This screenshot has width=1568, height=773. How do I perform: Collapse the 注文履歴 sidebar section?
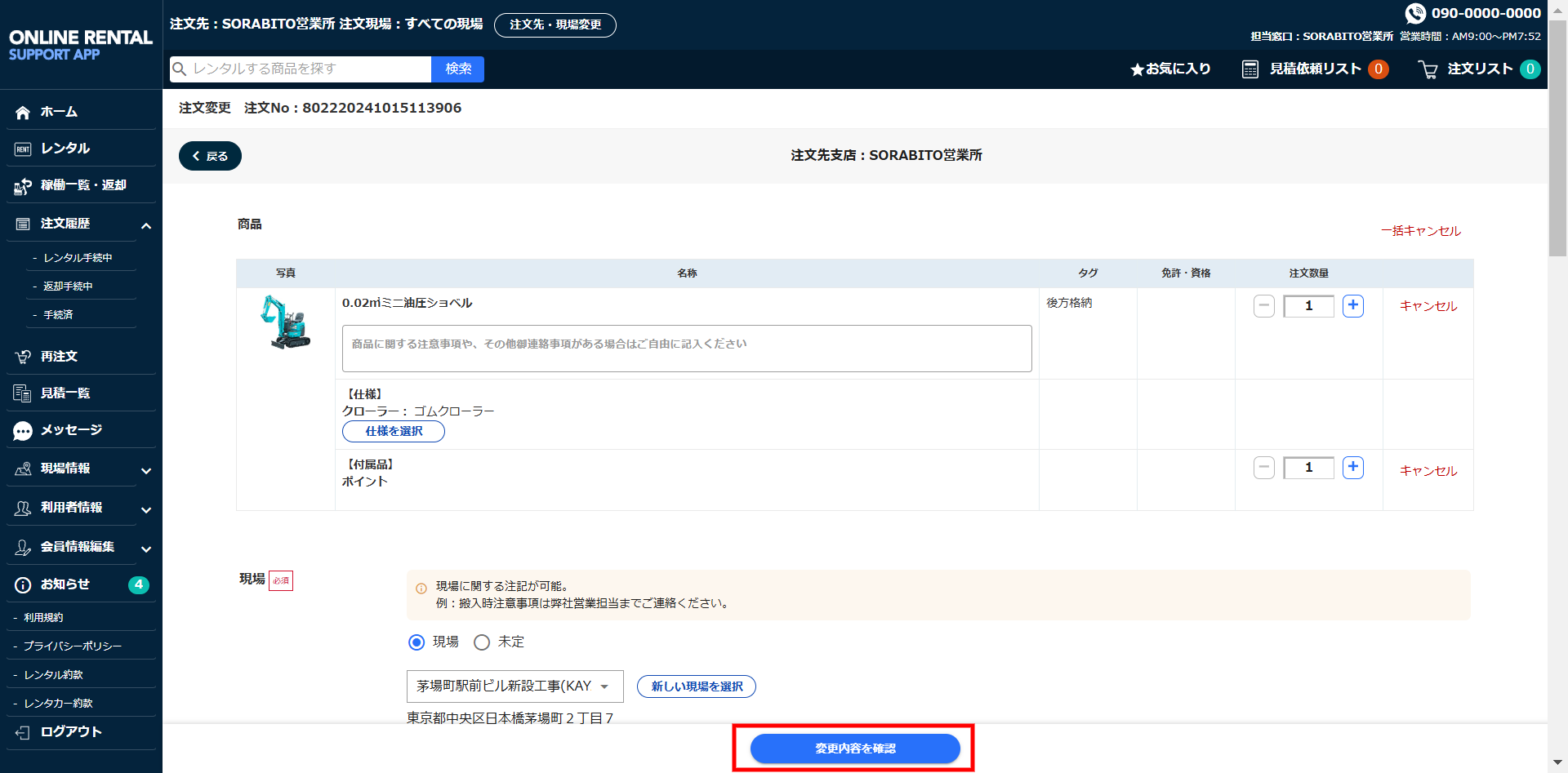146,225
